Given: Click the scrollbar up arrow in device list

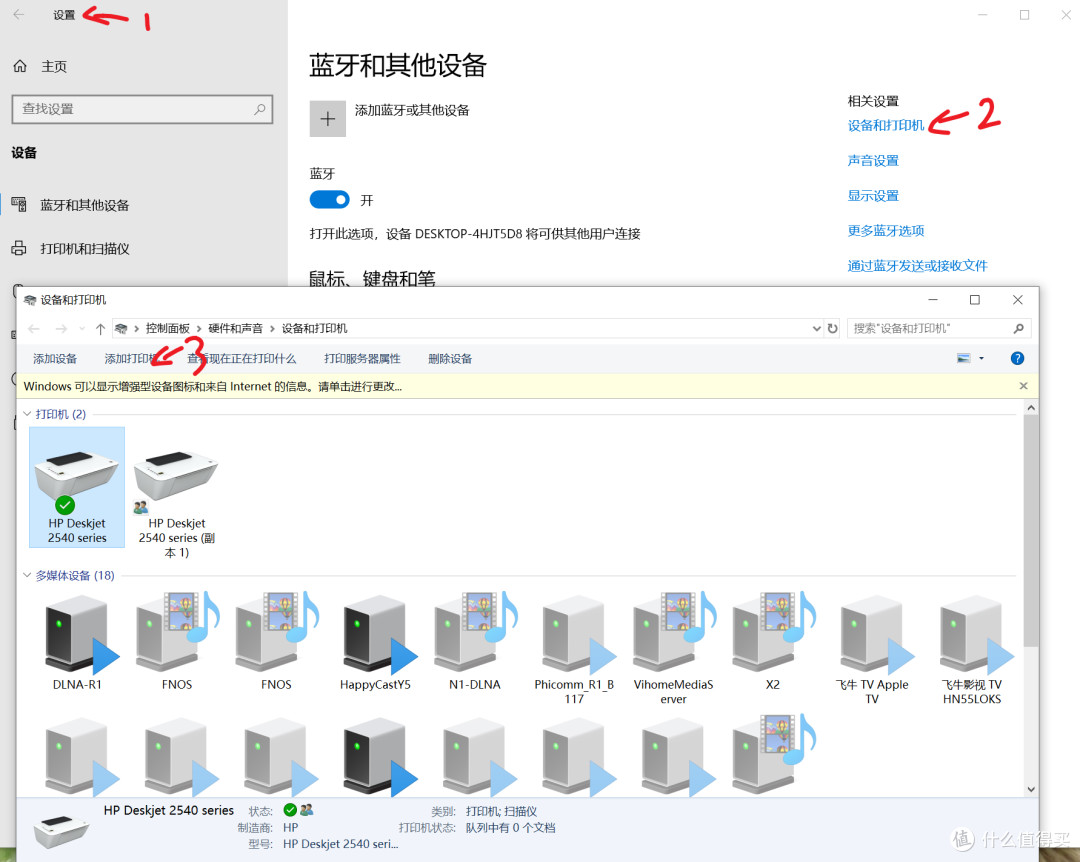Looking at the screenshot, I should click(x=1030, y=407).
